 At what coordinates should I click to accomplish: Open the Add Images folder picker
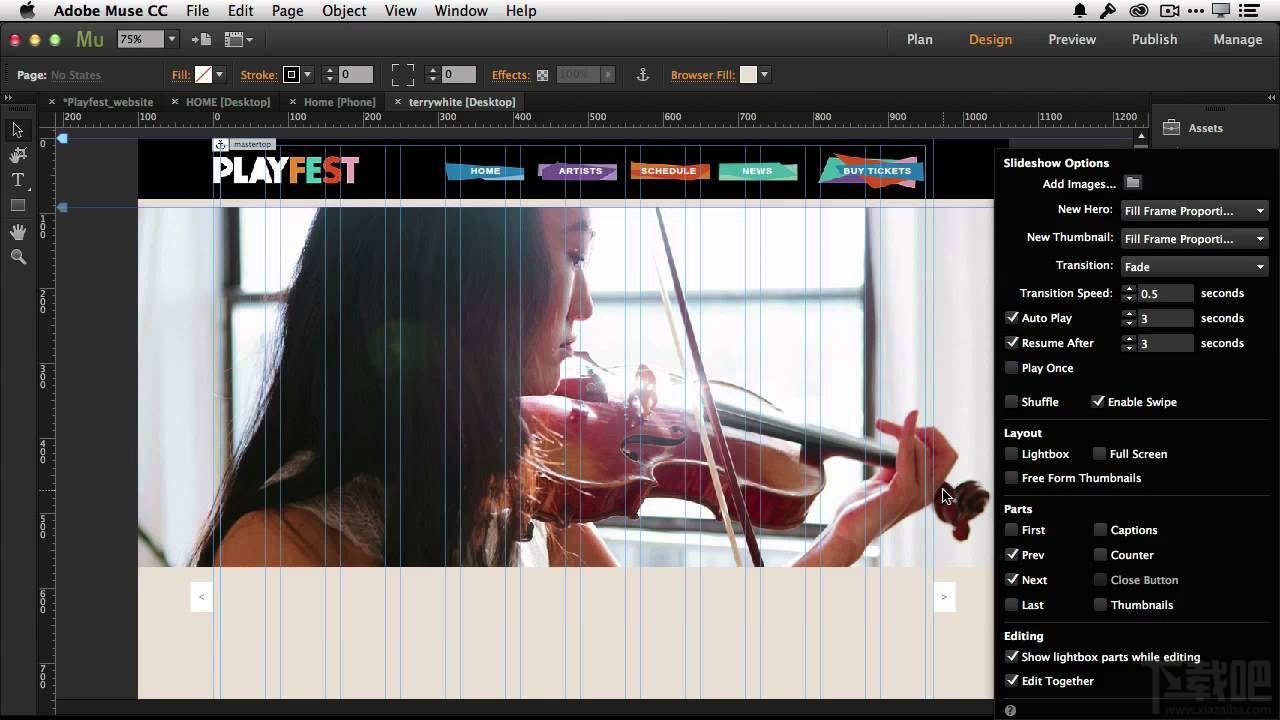pyautogui.click(x=1135, y=183)
